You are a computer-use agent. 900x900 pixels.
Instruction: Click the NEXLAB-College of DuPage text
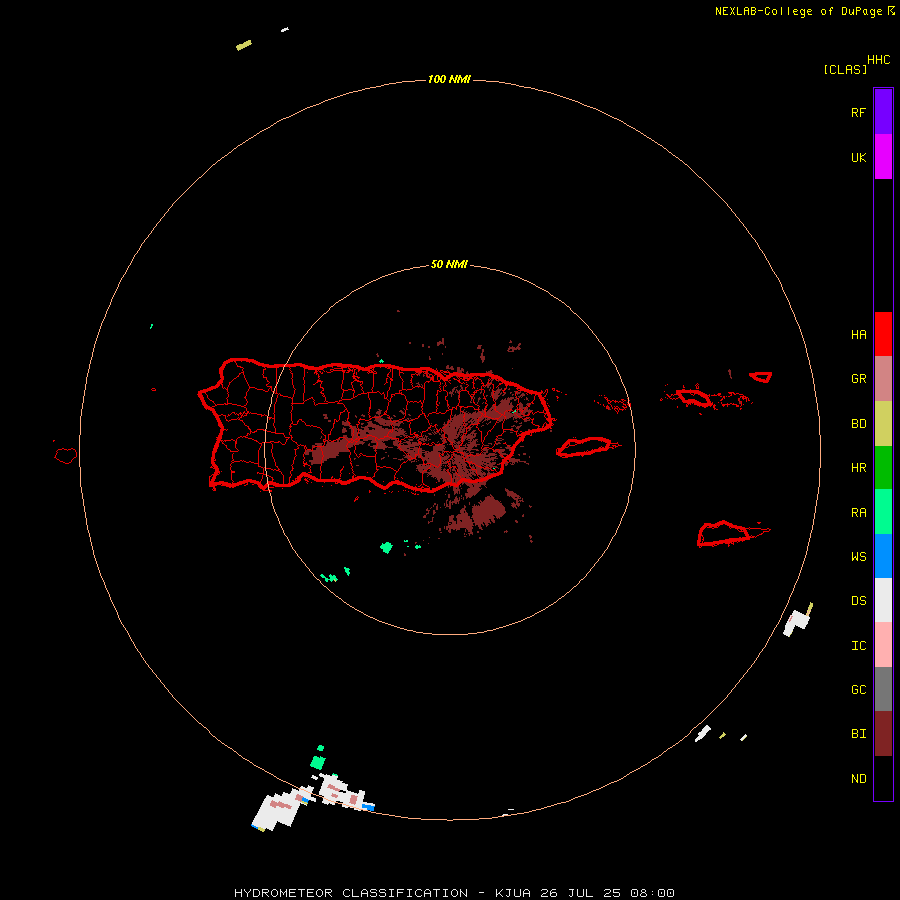pyautogui.click(x=798, y=11)
